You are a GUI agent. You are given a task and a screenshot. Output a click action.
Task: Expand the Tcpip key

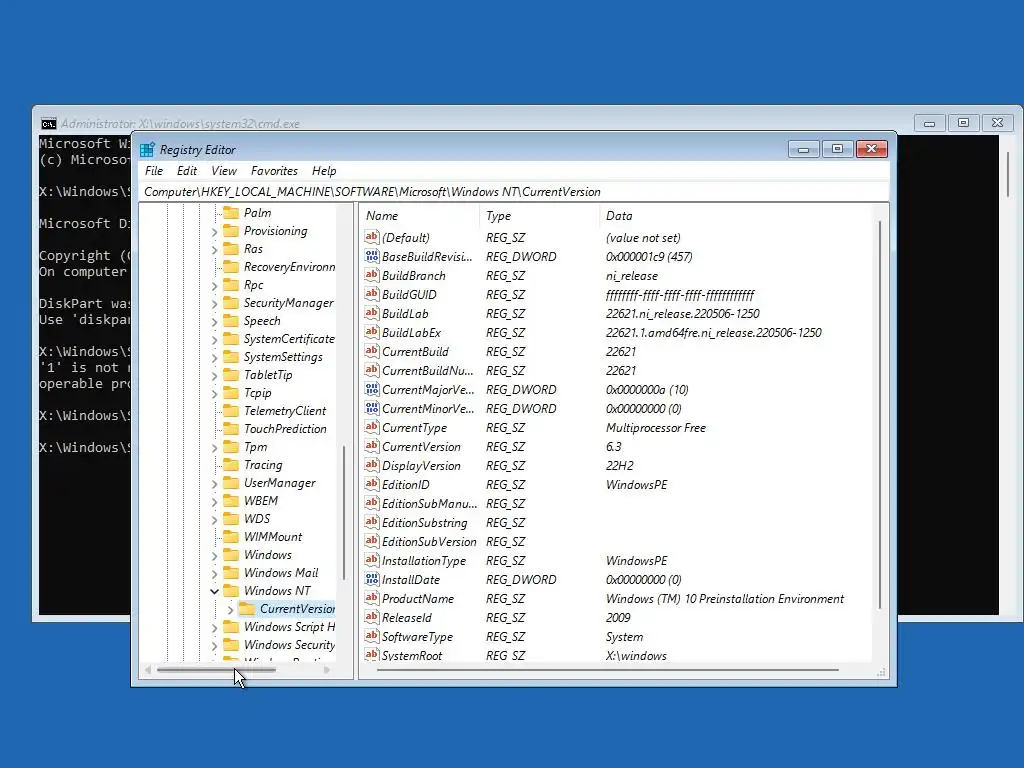214,393
